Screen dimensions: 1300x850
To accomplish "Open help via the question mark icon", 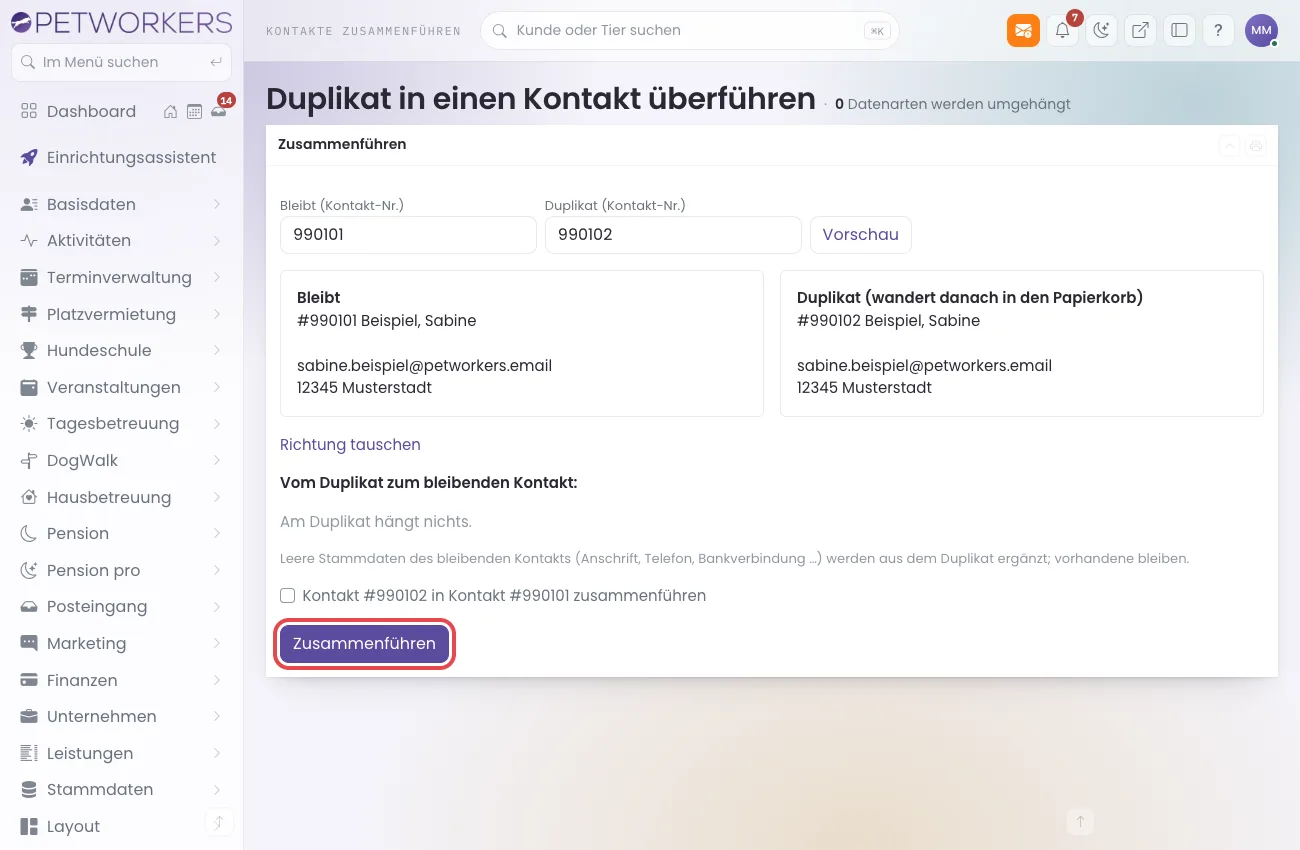I will click(x=1218, y=31).
